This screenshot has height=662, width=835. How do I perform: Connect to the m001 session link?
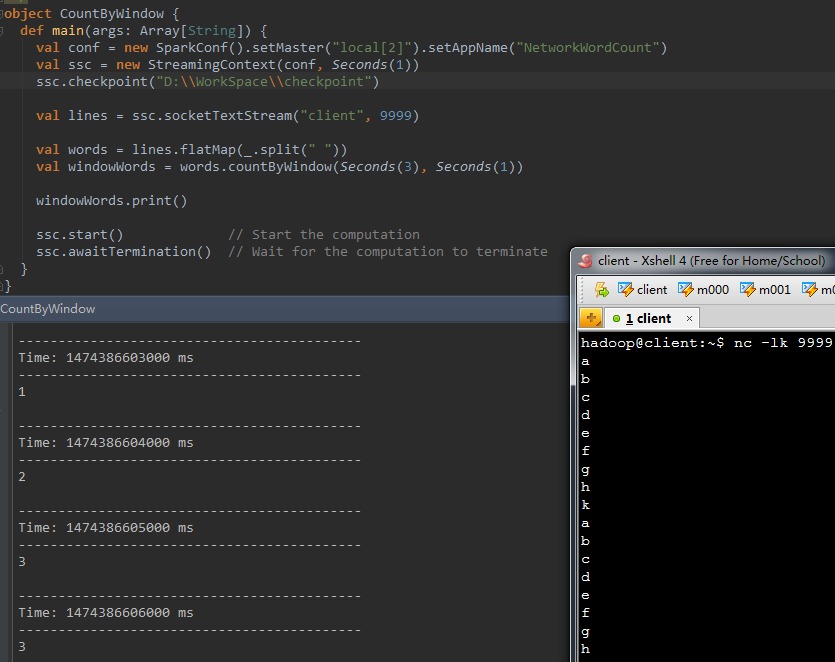[765, 290]
